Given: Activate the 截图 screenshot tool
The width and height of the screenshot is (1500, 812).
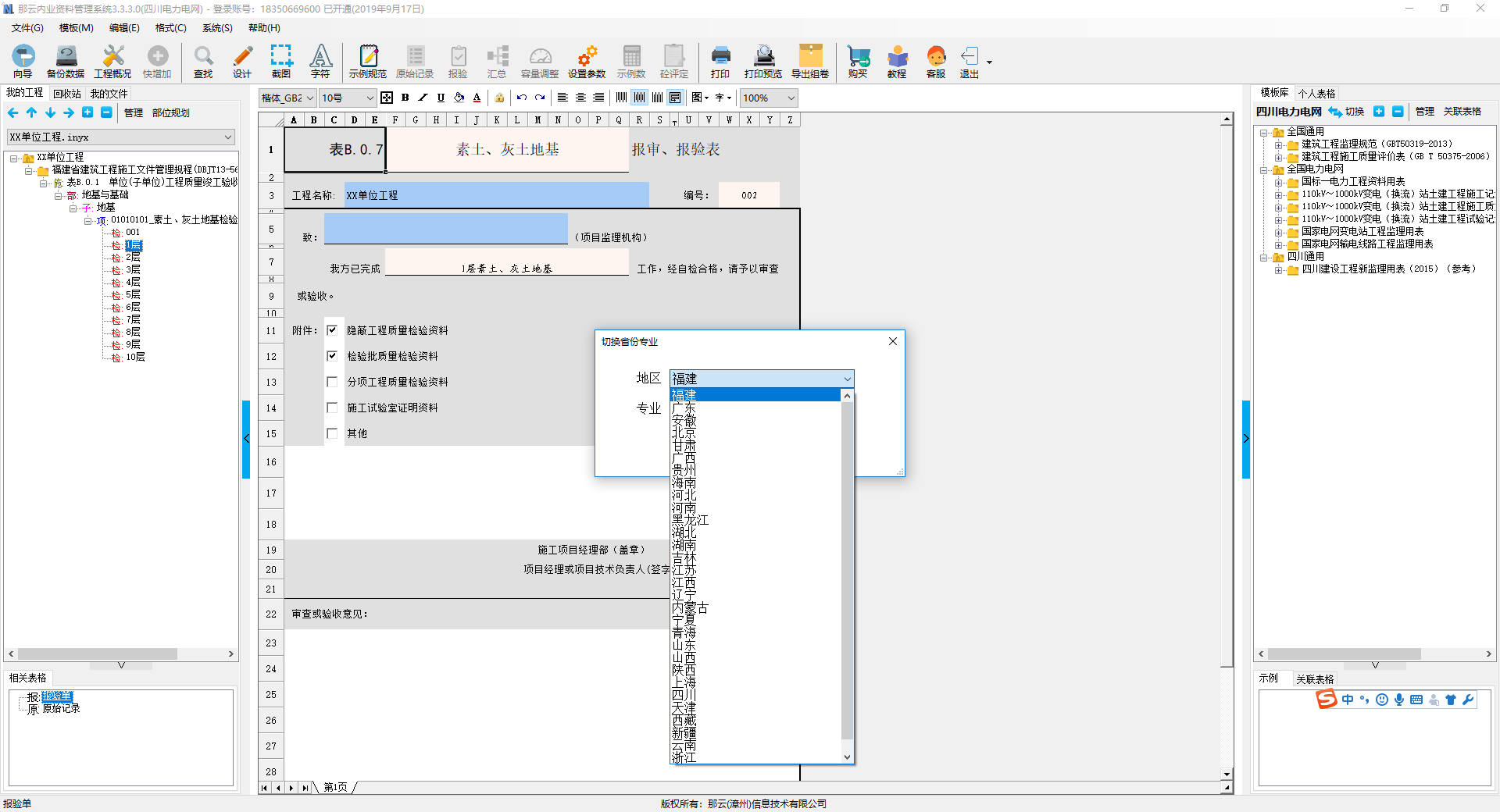Looking at the screenshot, I should coord(281,62).
